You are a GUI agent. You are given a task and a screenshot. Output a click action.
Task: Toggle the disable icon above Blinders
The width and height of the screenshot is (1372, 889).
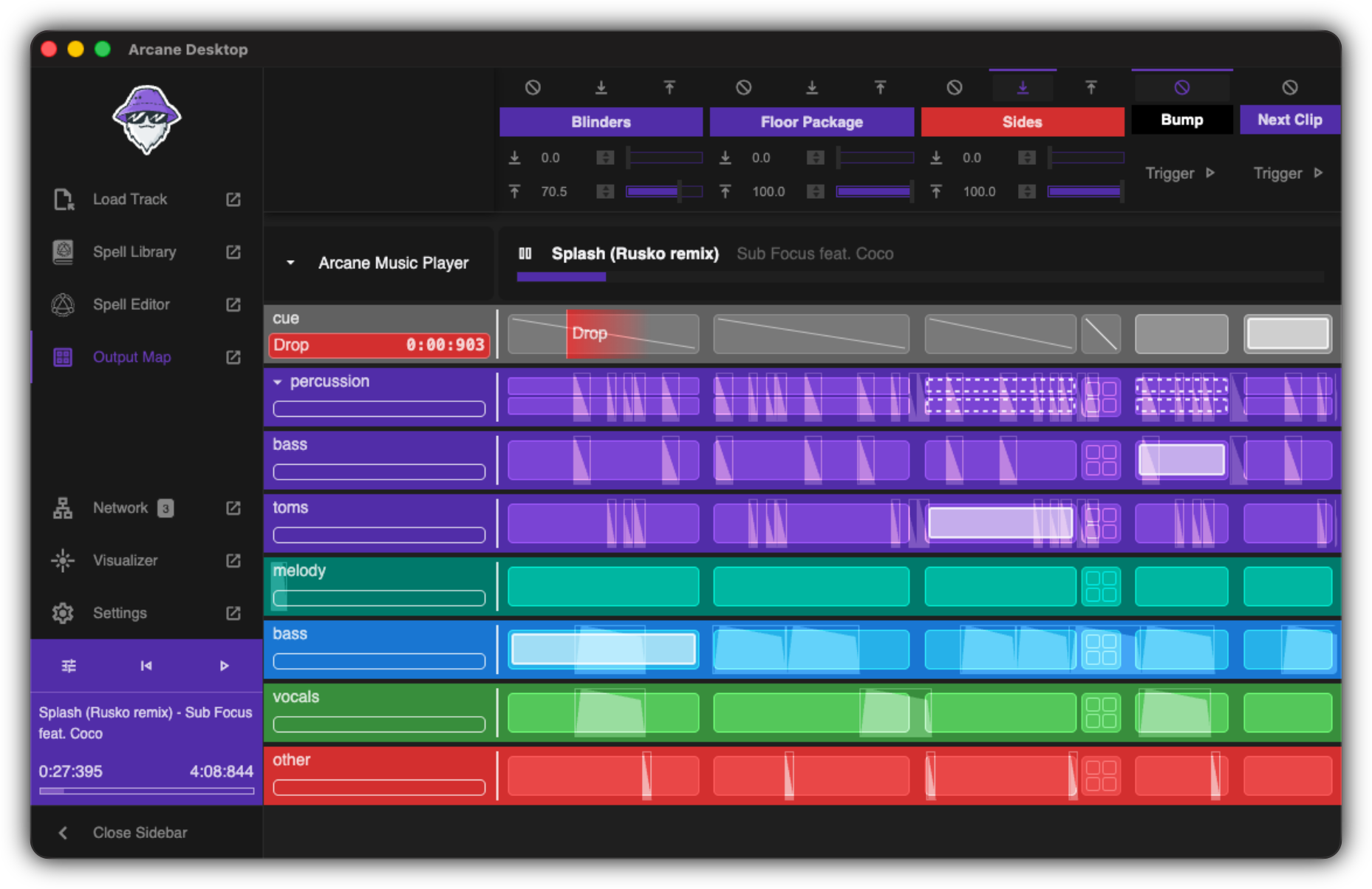click(x=533, y=87)
